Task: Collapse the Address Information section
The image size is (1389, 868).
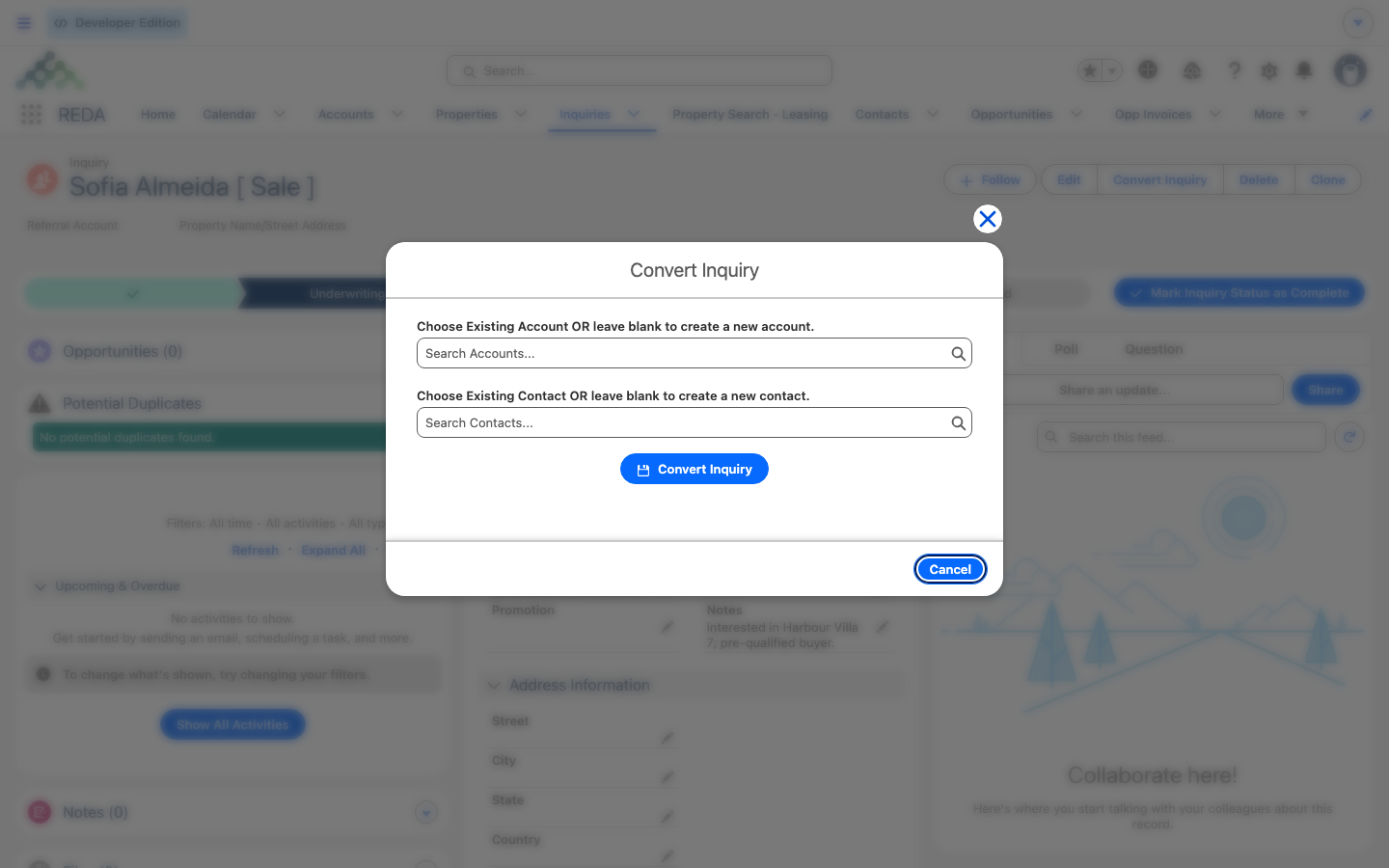Action: (x=494, y=686)
